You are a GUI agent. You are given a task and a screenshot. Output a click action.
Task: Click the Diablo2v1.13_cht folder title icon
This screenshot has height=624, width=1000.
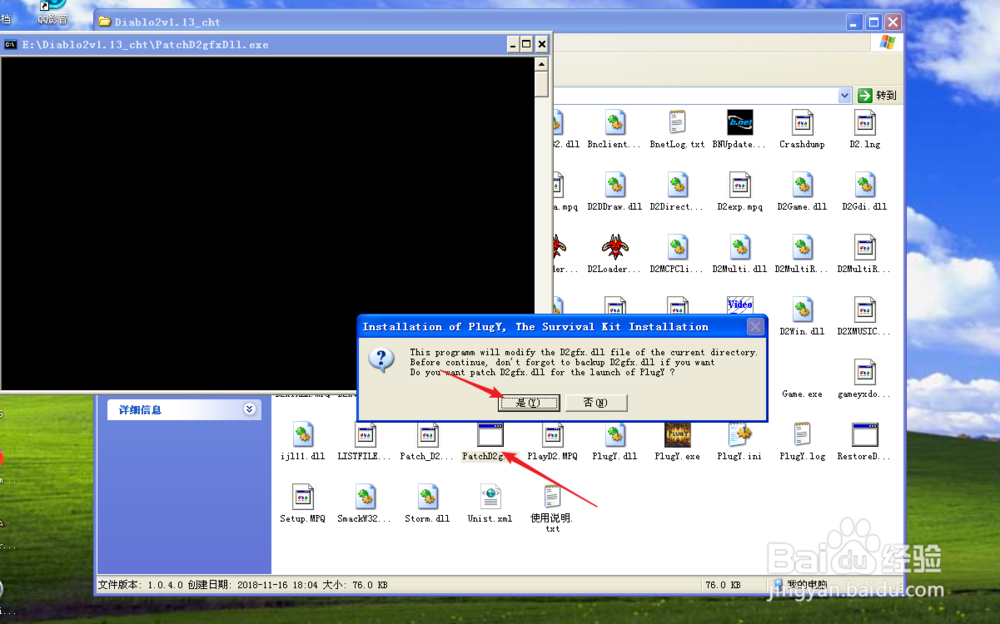coord(105,22)
